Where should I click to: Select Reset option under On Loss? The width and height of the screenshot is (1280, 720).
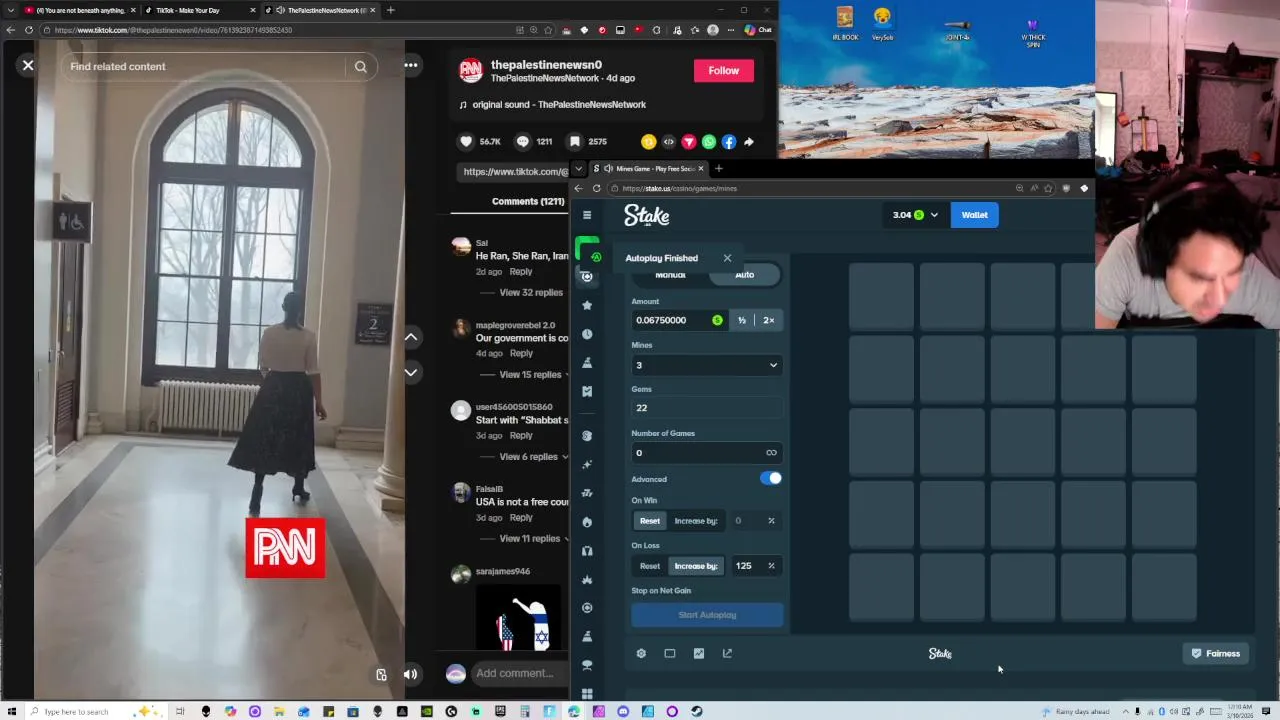650,566
